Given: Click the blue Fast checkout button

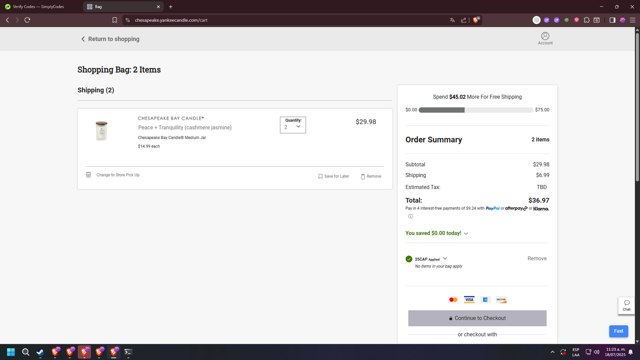Looking at the screenshot, I should [618, 331].
